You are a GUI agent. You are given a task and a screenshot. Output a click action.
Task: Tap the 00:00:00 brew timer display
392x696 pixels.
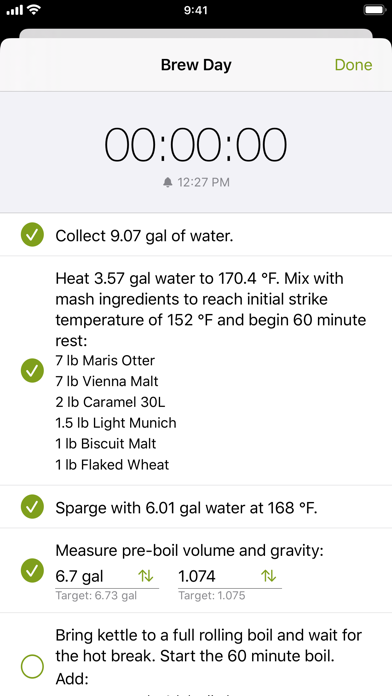pos(196,145)
